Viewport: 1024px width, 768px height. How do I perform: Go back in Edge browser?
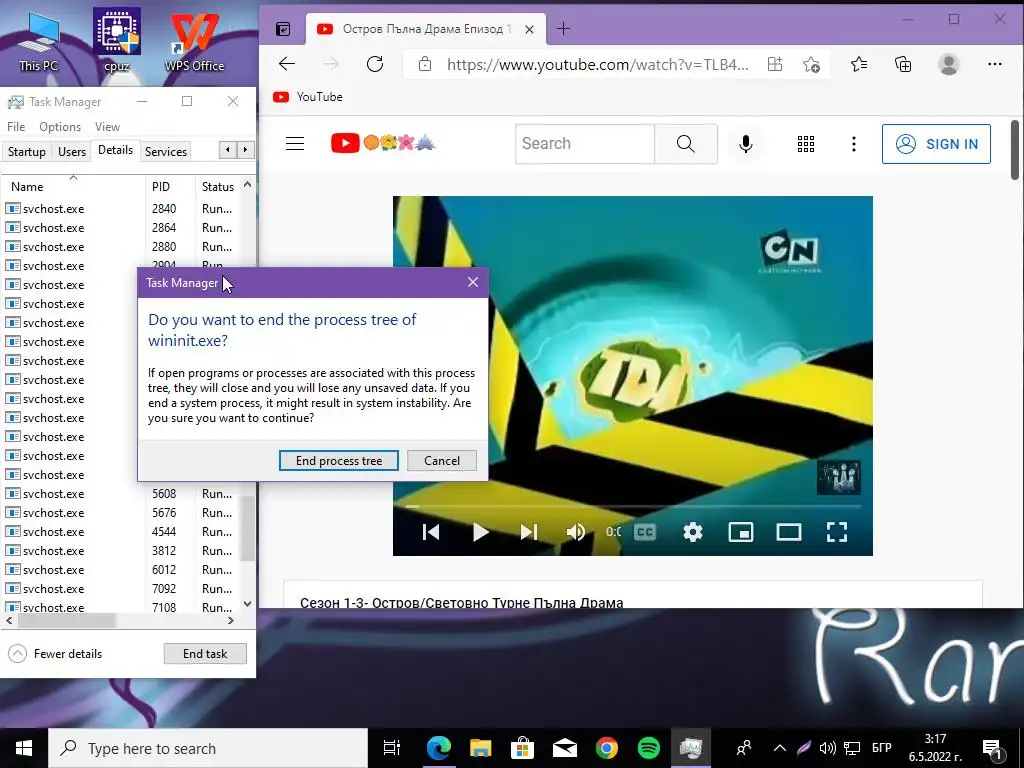(x=287, y=64)
